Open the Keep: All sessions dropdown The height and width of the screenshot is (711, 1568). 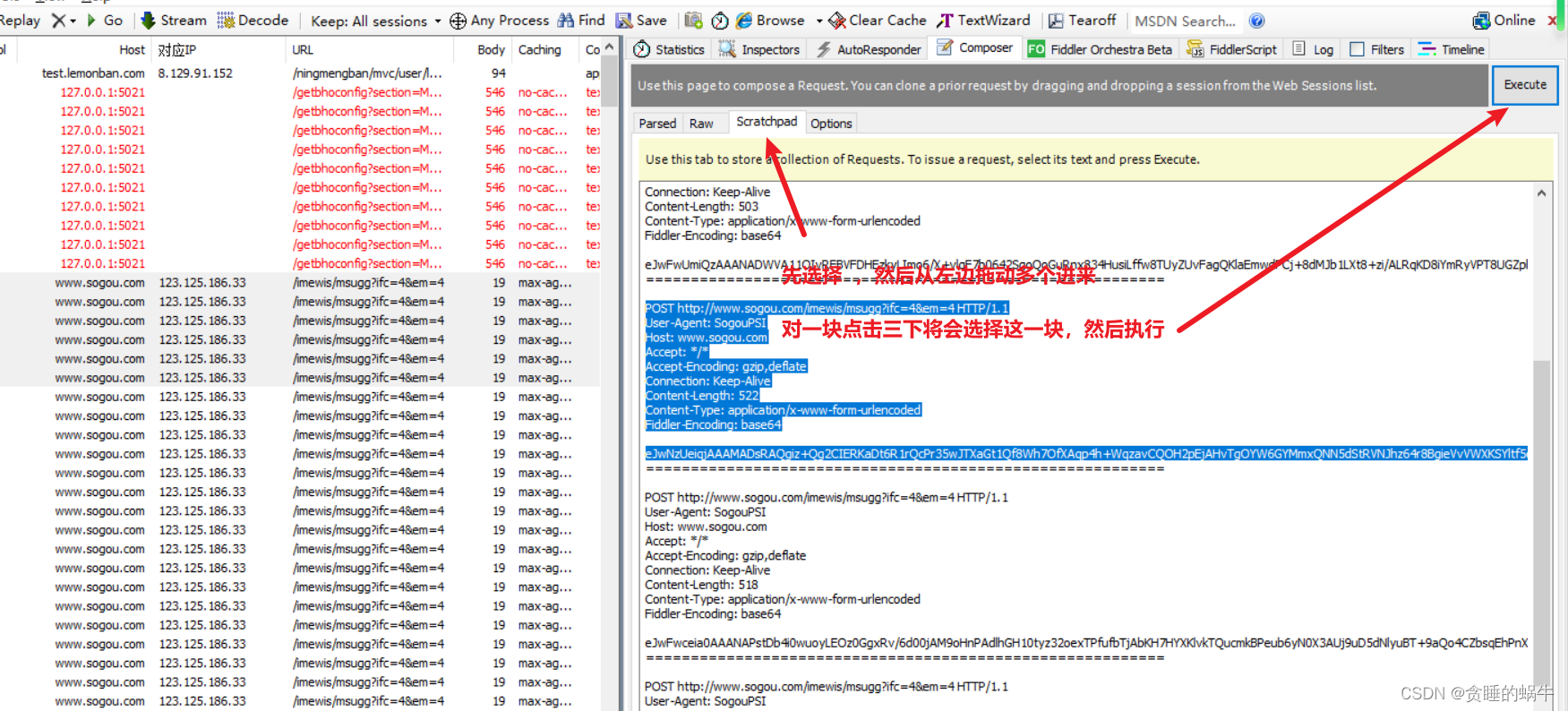click(x=376, y=21)
